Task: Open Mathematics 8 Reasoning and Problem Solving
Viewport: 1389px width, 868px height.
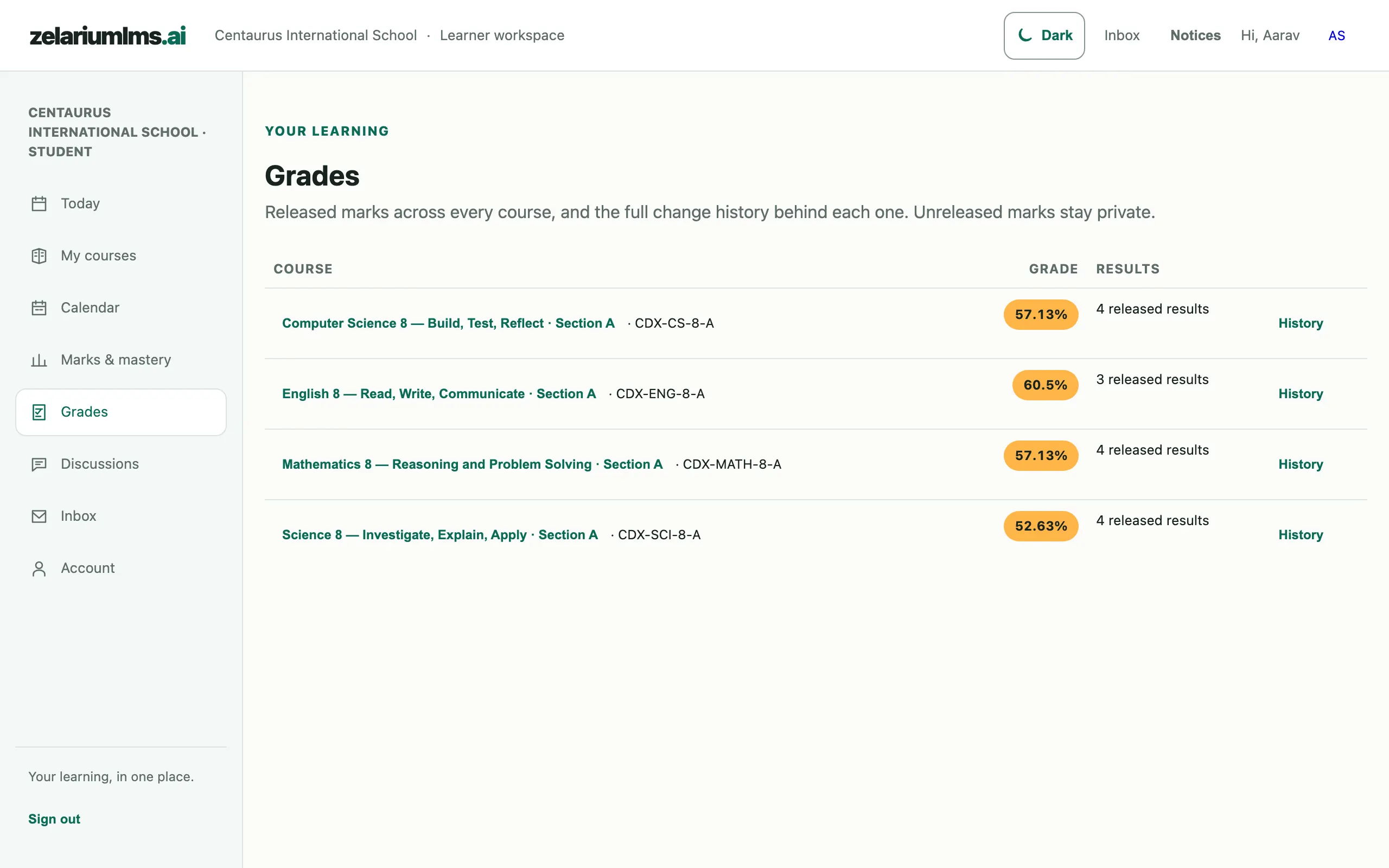Action: point(473,464)
